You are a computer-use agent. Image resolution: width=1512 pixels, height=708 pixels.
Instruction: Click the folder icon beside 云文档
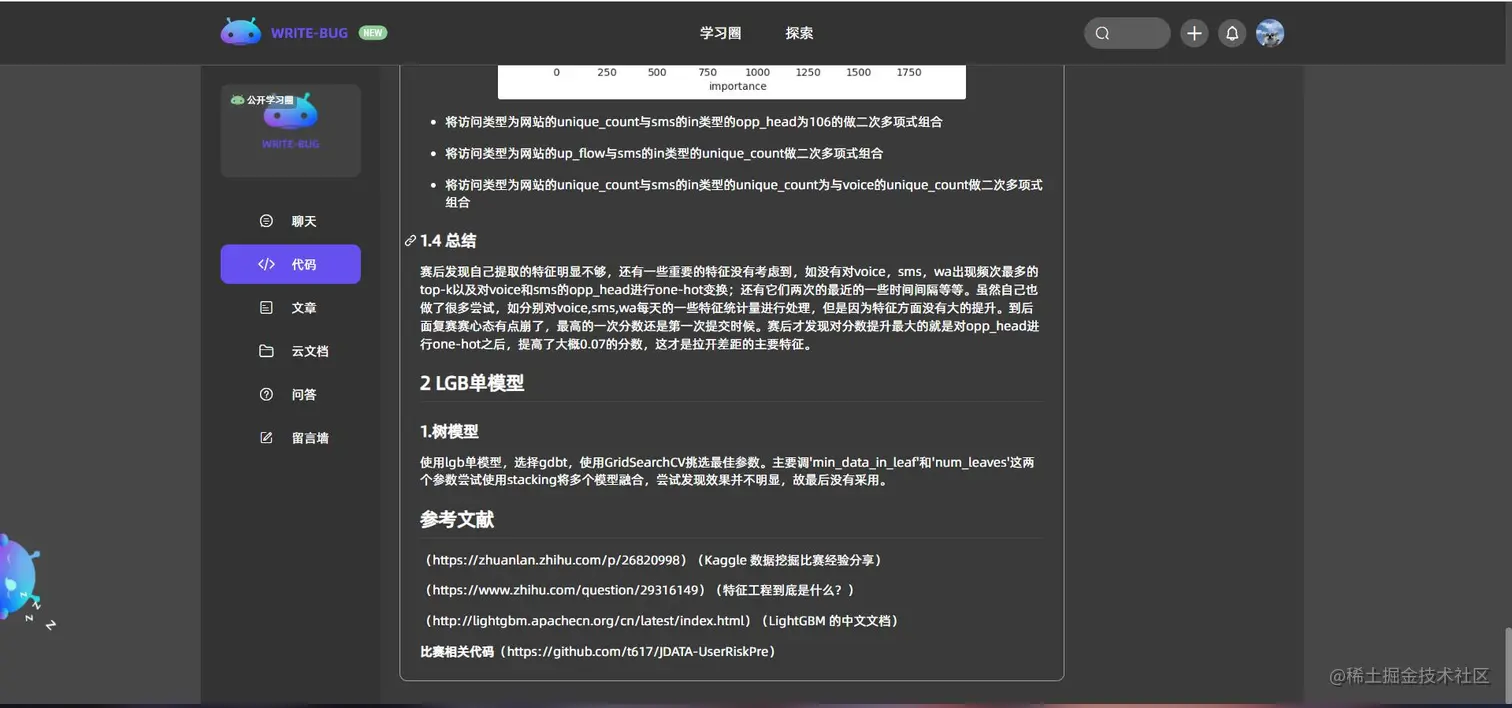click(266, 351)
